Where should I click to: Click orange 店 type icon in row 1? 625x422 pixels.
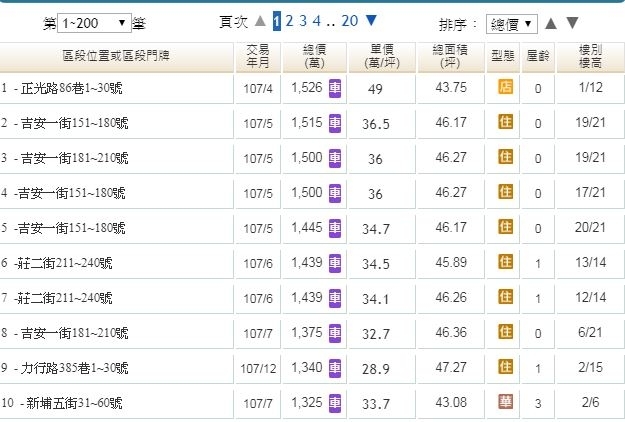coord(505,88)
